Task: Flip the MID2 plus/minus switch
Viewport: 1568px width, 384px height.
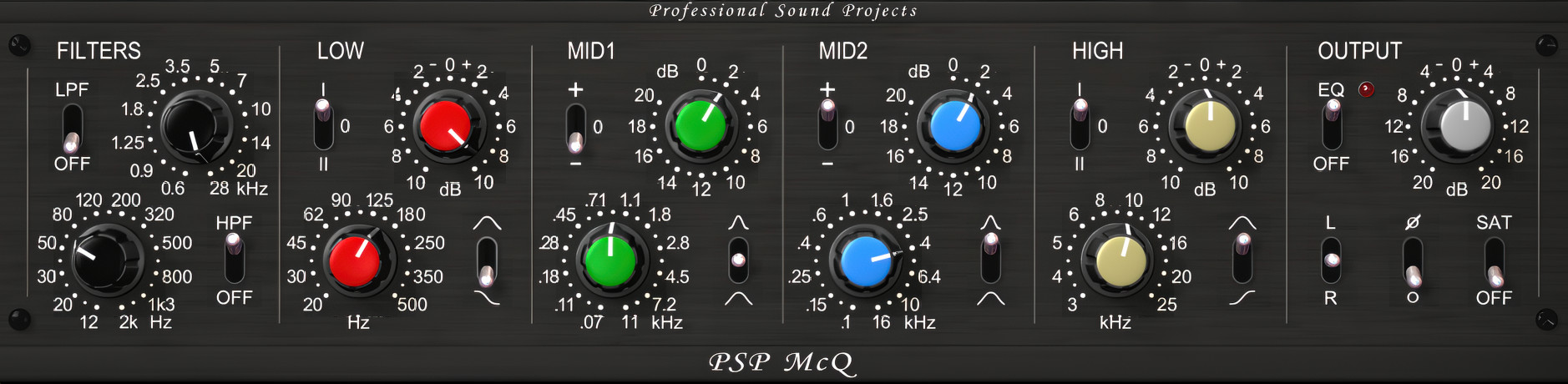Action: click(827, 124)
